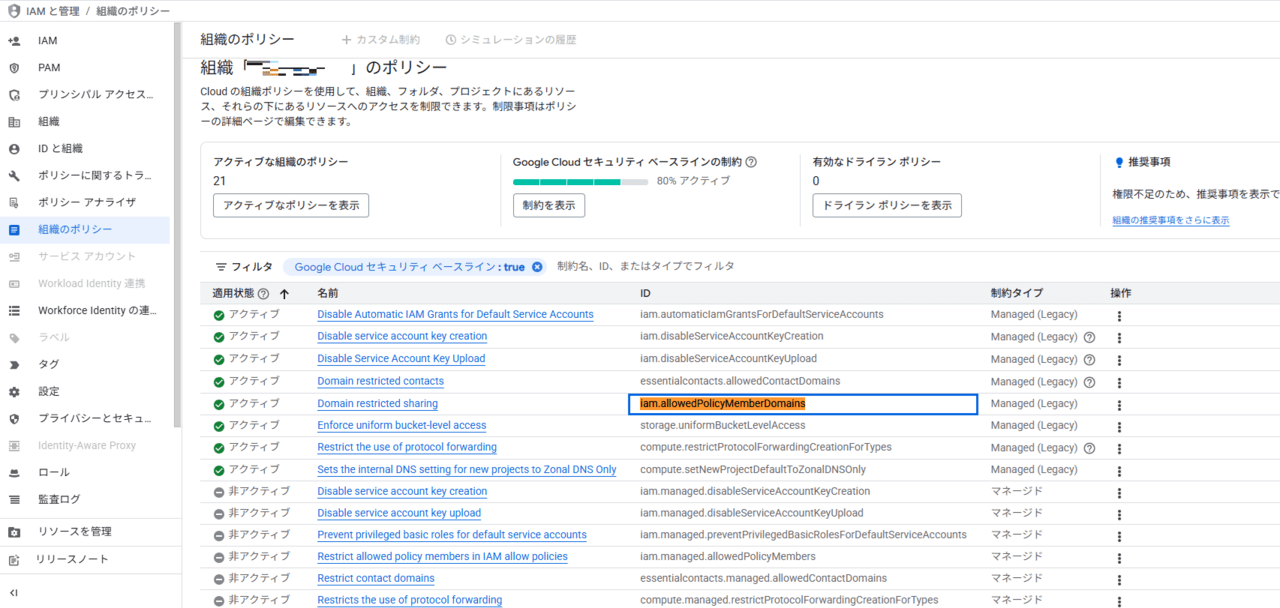Open actions menu for compute.restrictProtocolForwardingCreationForTypes row
Viewport: 1280px width, 608px height.
tap(1119, 448)
